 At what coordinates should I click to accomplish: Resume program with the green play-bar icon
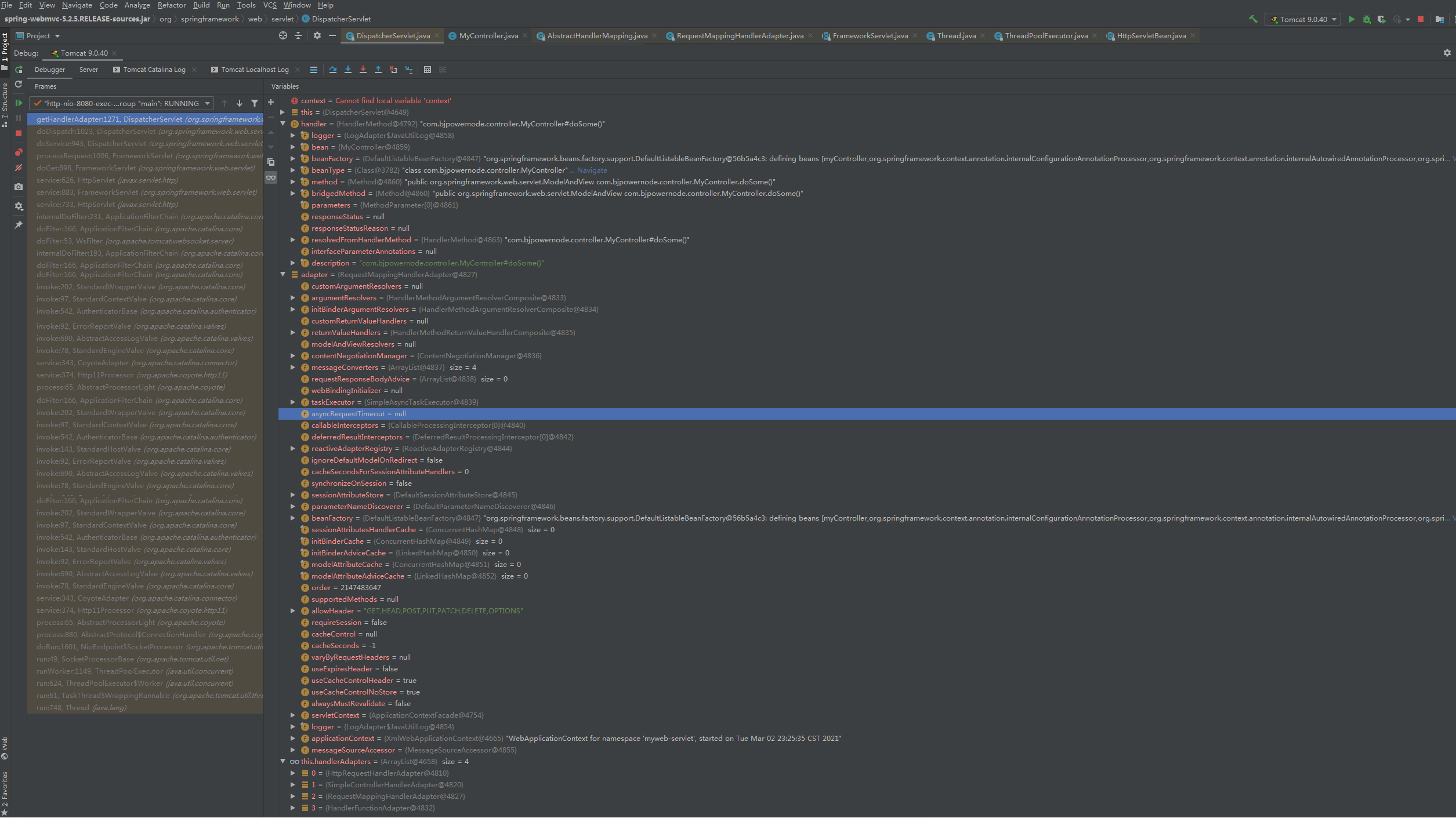coord(19,103)
